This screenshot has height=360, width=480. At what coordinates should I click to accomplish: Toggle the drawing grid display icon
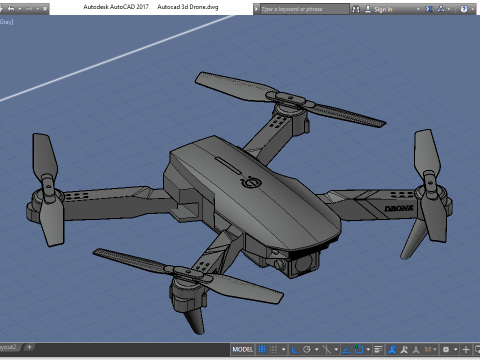(x=262, y=349)
